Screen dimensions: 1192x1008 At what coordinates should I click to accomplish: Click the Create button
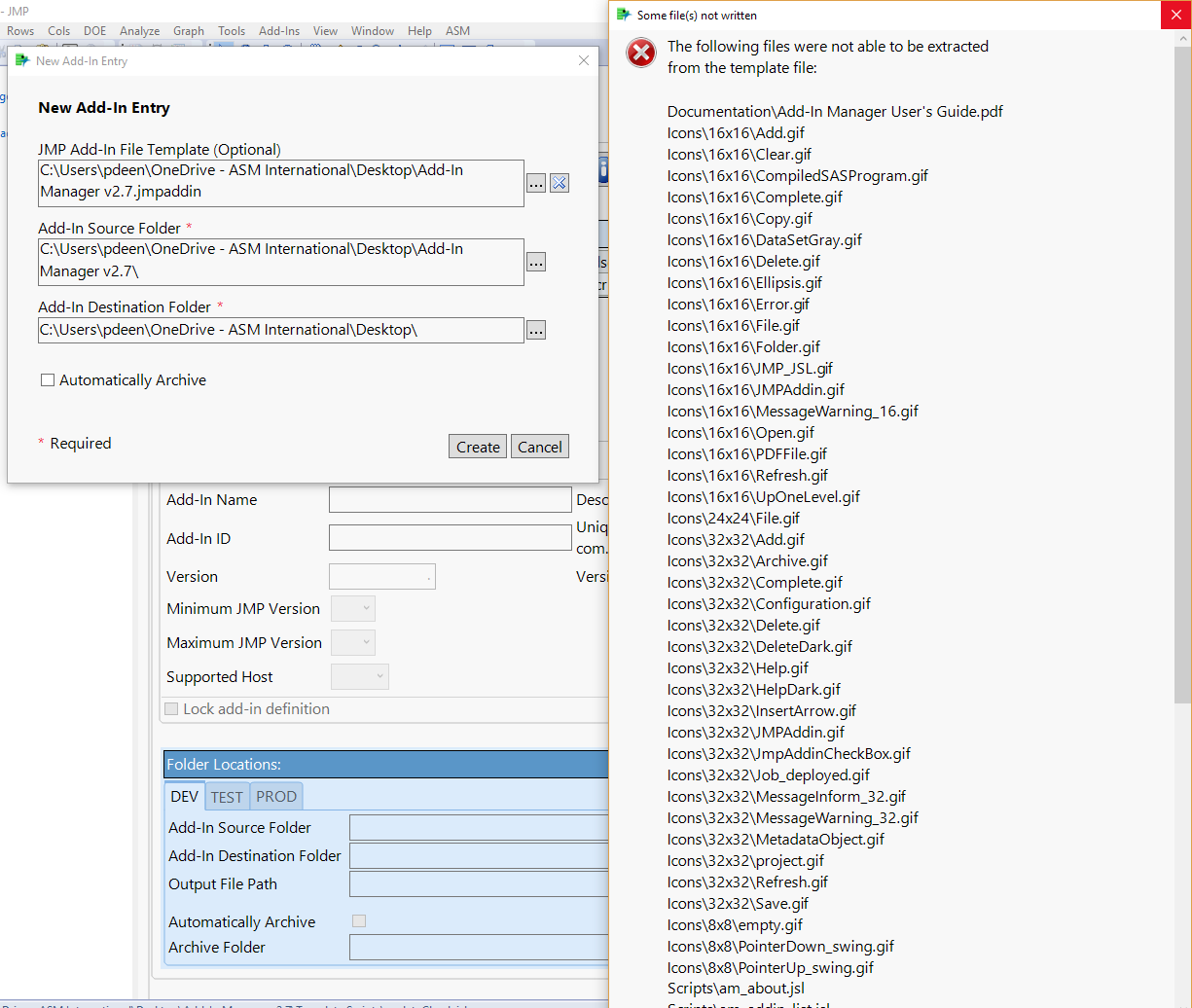[477, 446]
